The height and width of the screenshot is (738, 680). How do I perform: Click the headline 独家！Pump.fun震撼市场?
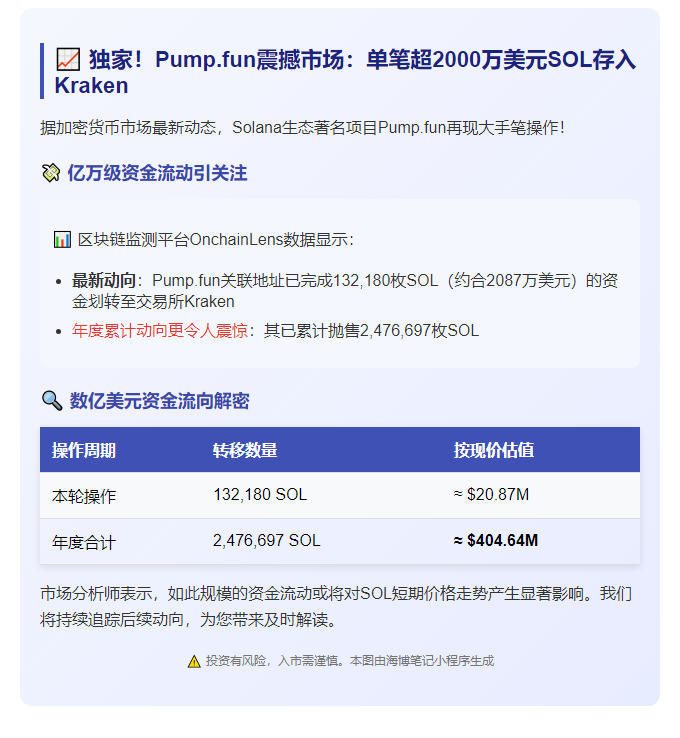(344, 72)
